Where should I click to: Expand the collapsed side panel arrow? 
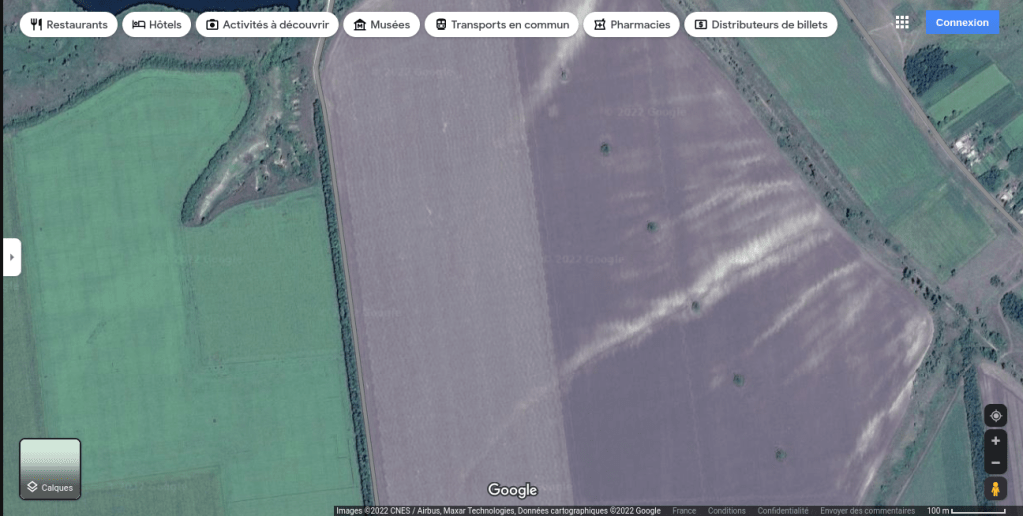(x=11, y=257)
